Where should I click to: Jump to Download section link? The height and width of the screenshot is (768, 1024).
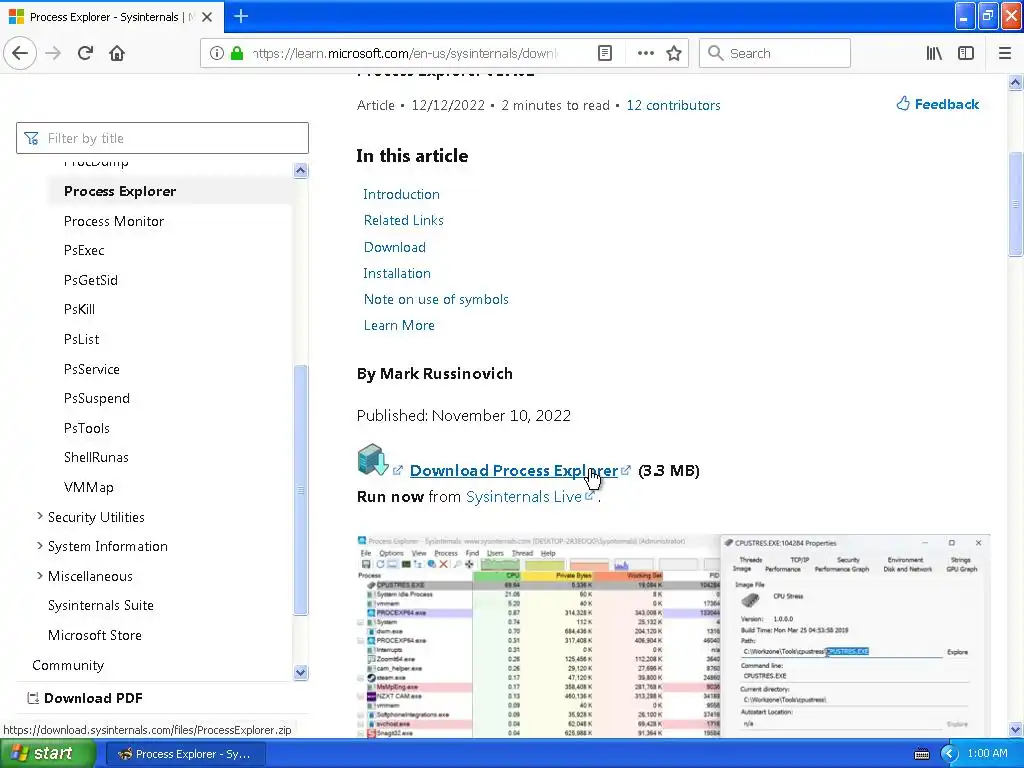point(394,248)
